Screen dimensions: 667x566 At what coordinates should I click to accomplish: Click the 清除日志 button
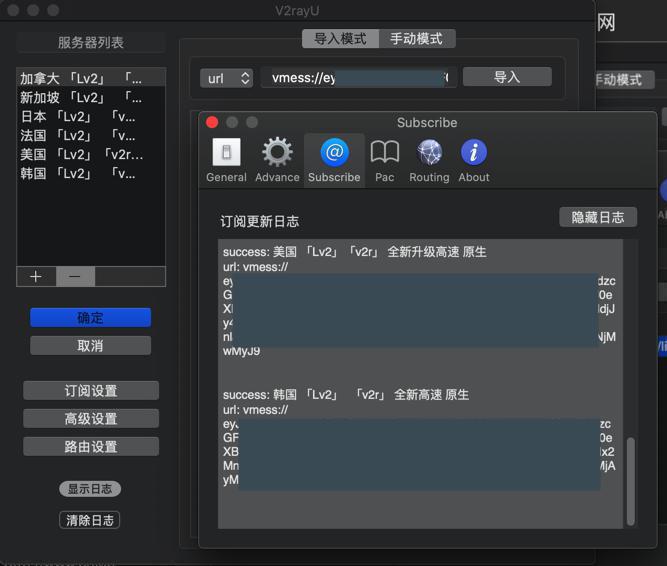point(90,520)
